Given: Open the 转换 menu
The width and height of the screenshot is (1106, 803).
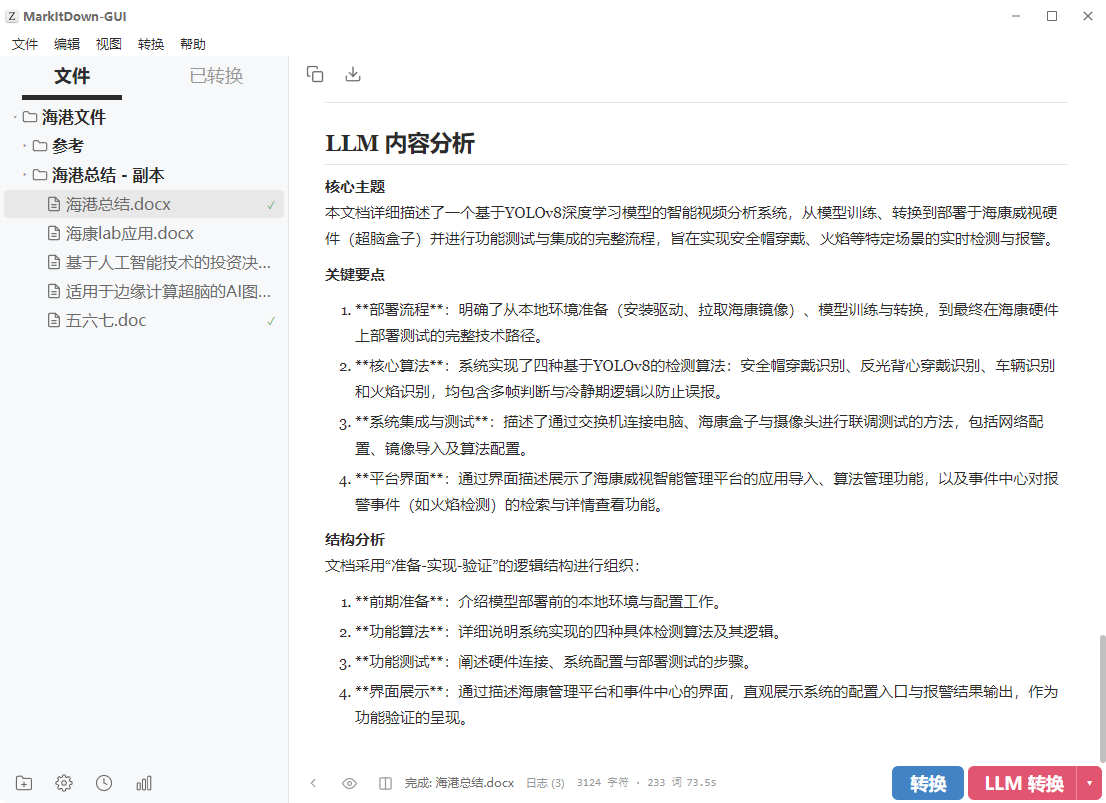Looking at the screenshot, I should 151,44.
